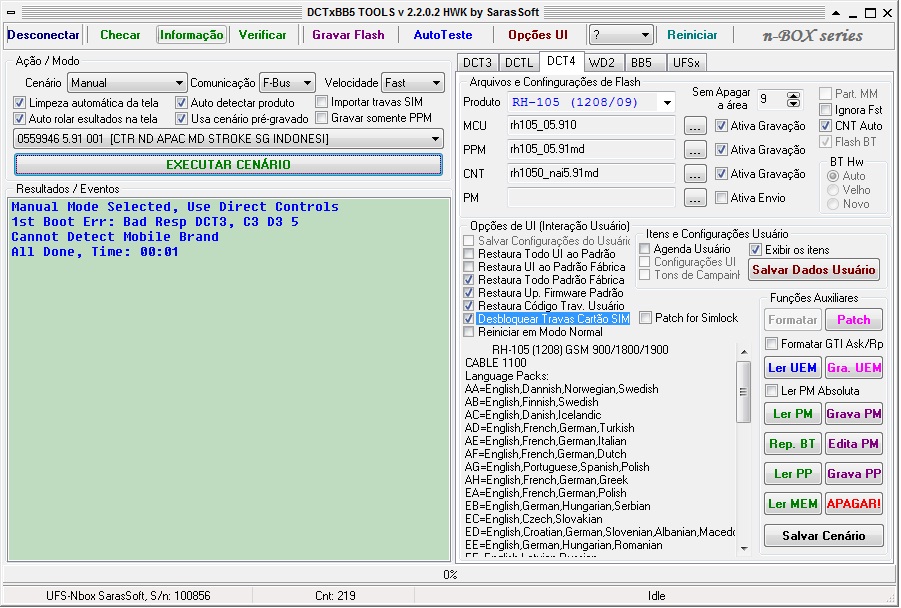Browse for PPM file with ellipsis button

coord(695,150)
